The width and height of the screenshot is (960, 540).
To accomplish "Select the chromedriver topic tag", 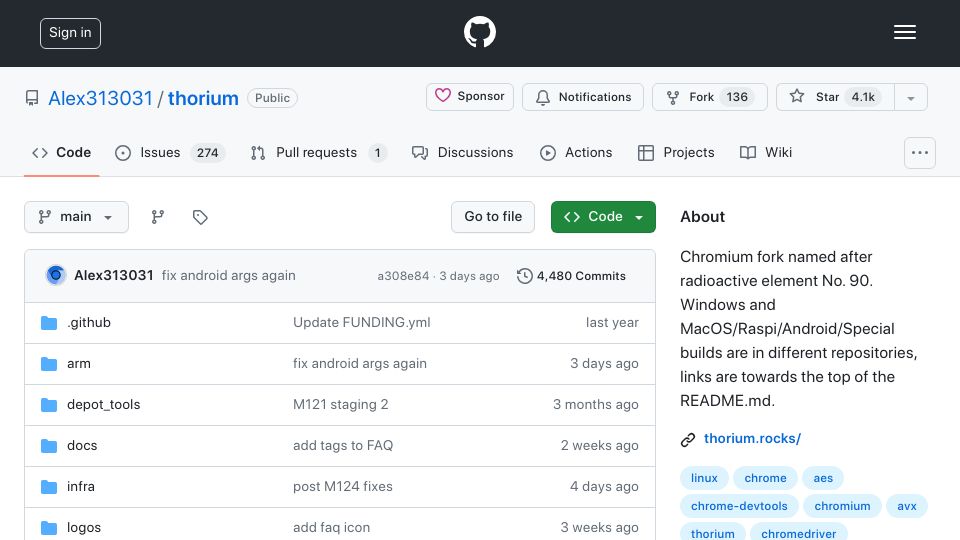I will pos(798,533).
